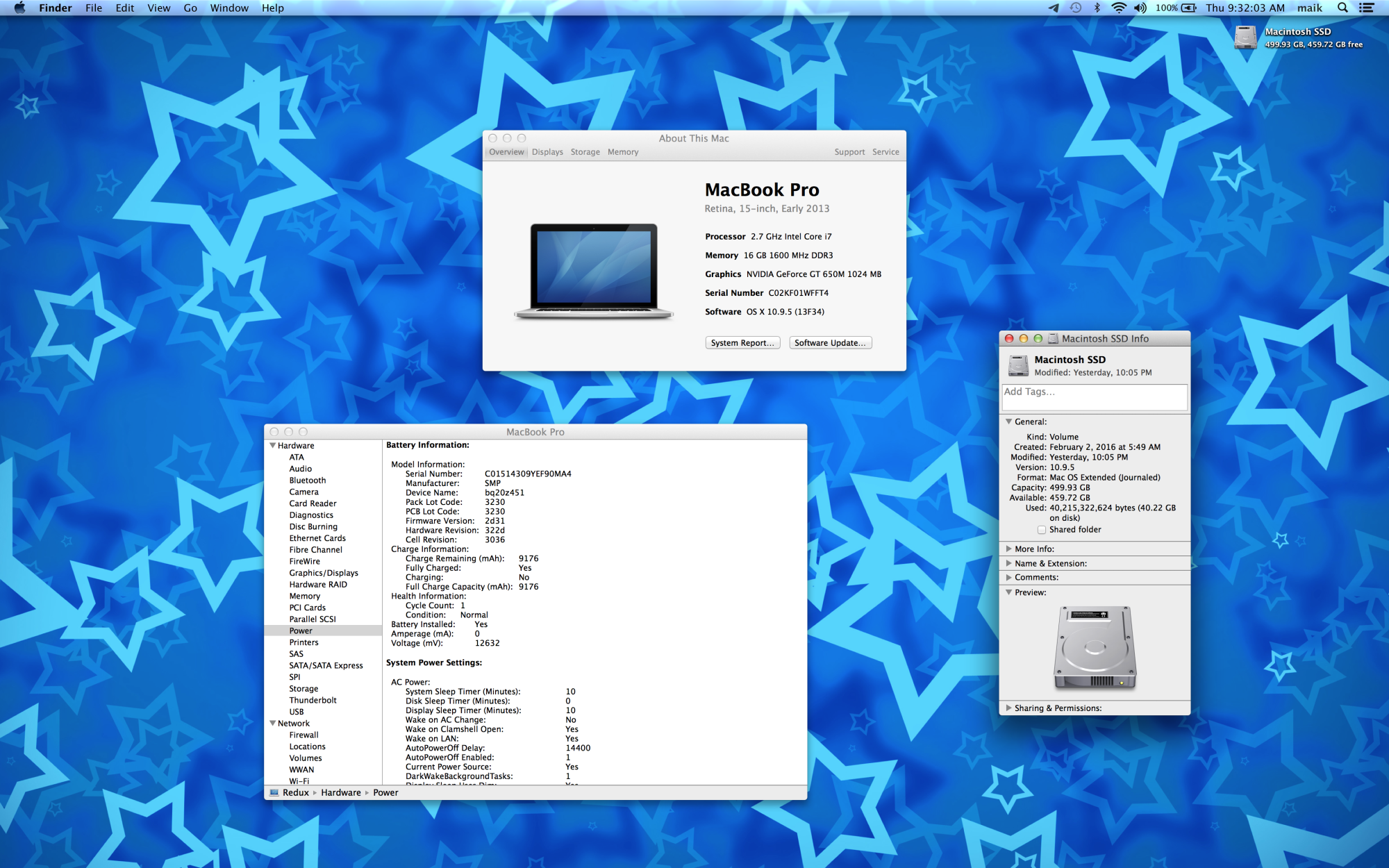Click the System Report button

tap(742, 342)
